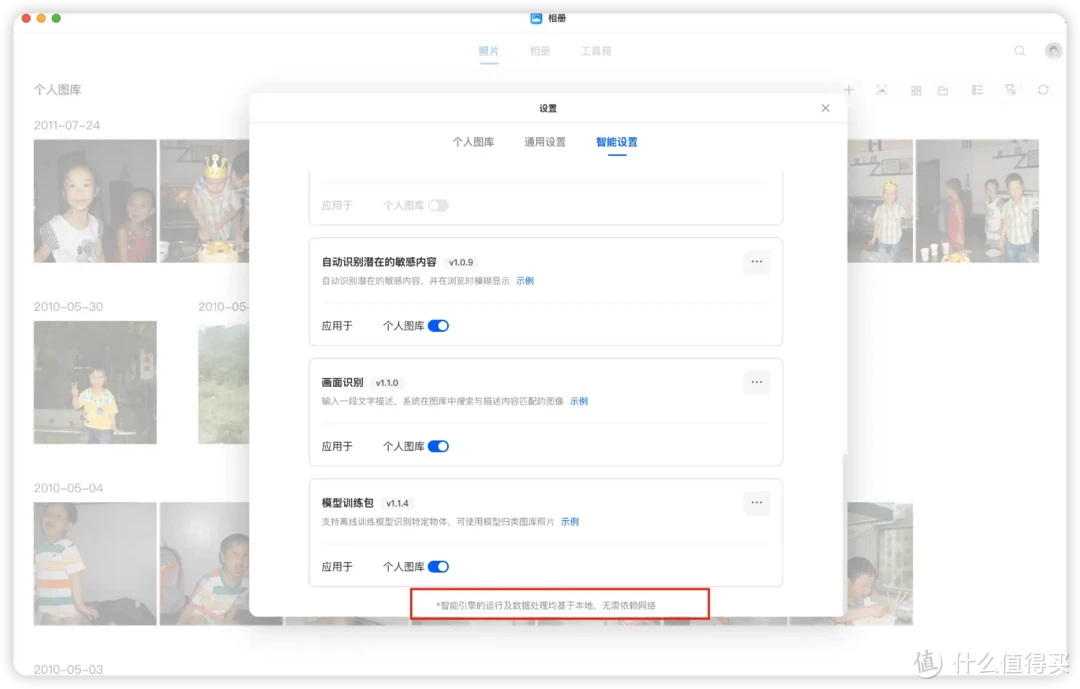This screenshot has height=689, width=1080.
Task: Disable 个人图库 toggle under 画面识别
Action: tap(438, 446)
